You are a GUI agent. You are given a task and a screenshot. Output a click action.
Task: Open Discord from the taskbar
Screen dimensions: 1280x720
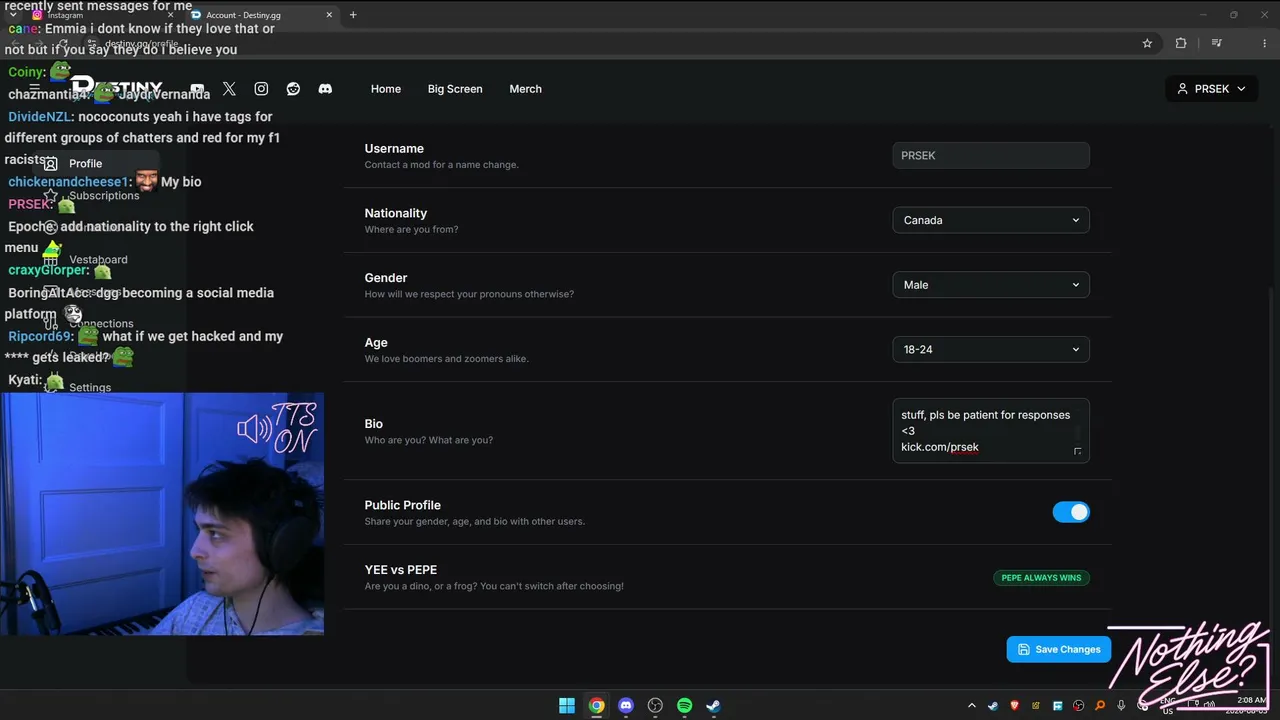click(626, 706)
